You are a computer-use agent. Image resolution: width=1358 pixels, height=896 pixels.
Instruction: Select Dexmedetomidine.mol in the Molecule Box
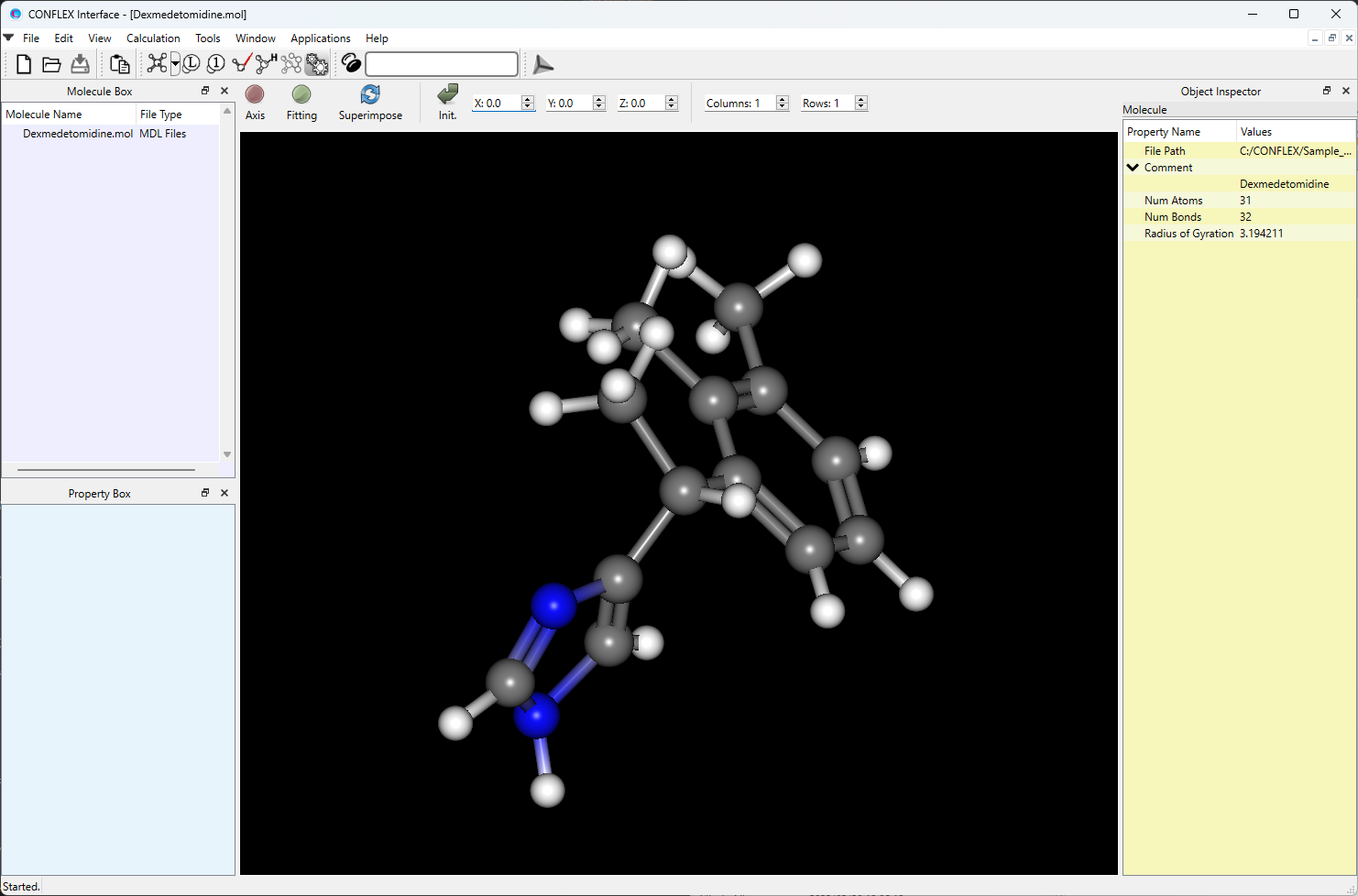pyautogui.click(x=77, y=133)
